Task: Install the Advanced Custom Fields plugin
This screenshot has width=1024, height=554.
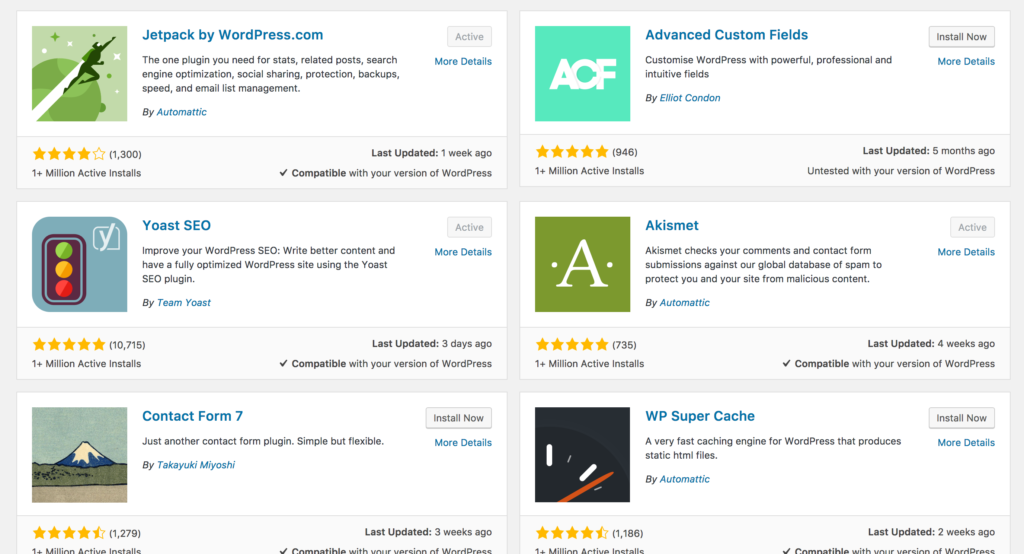Action: click(x=961, y=37)
